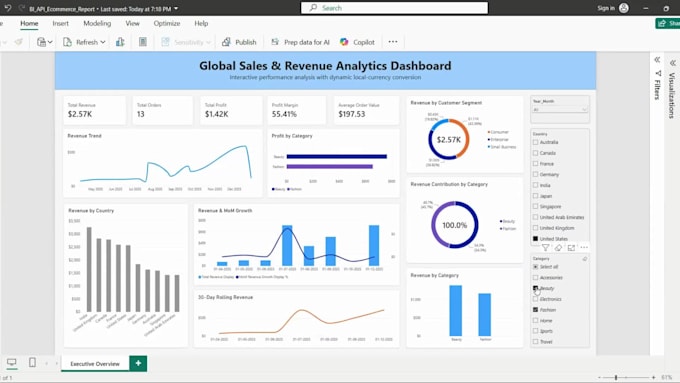680x383 pixels.
Task: Check the United Kingdom checkbox
Action: (536, 228)
